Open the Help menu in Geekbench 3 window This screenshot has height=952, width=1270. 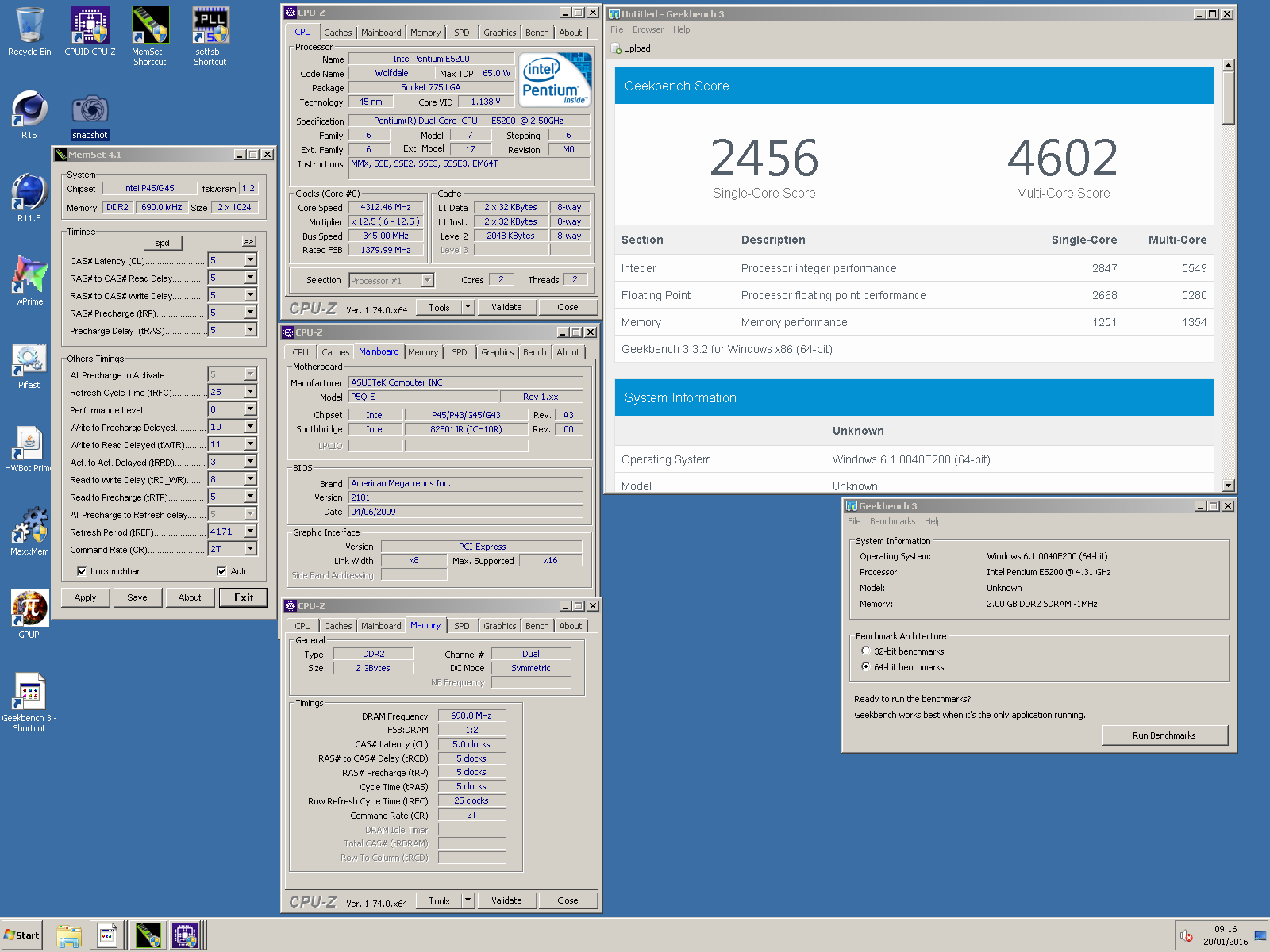933,521
